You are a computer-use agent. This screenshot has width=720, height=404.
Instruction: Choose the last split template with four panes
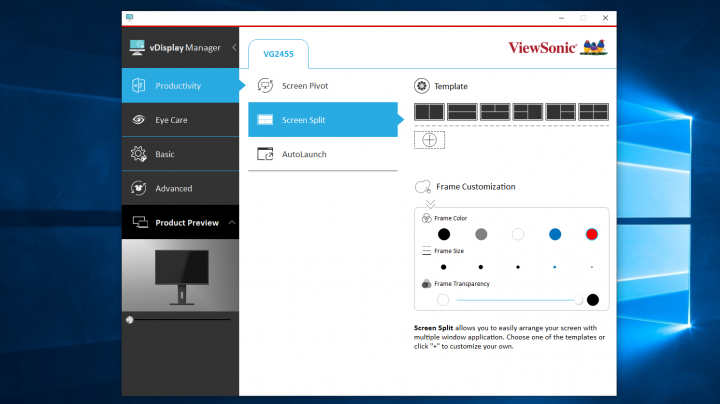[593, 112]
